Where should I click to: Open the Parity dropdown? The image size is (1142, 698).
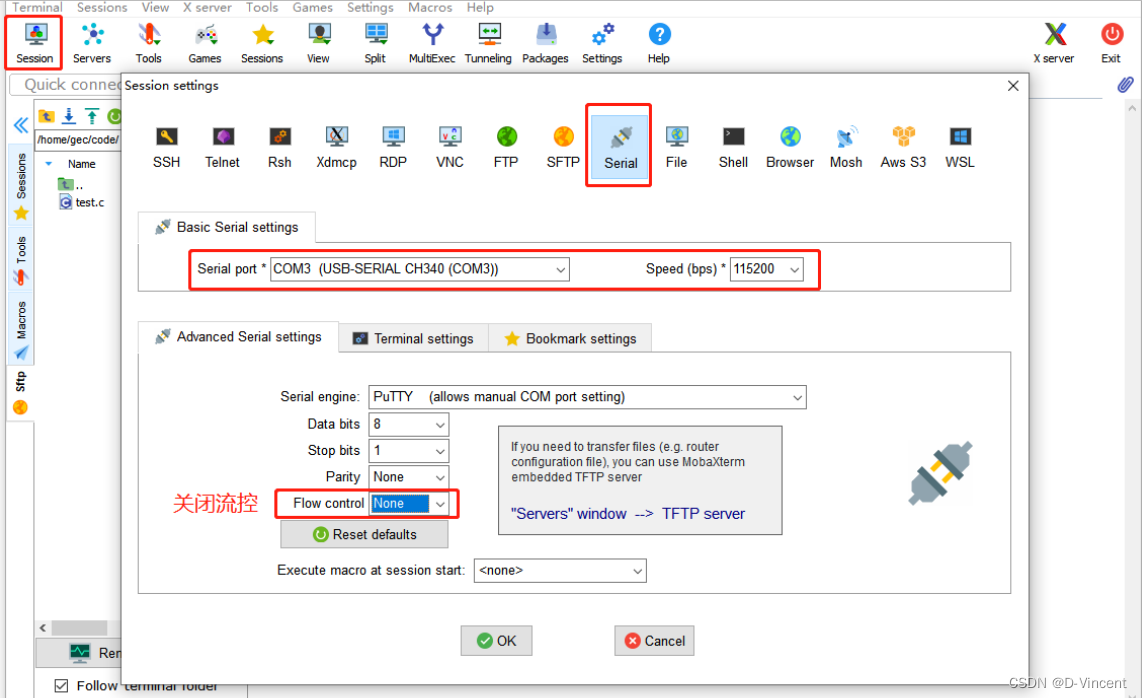pyautogui.click(x=409, y=477)
